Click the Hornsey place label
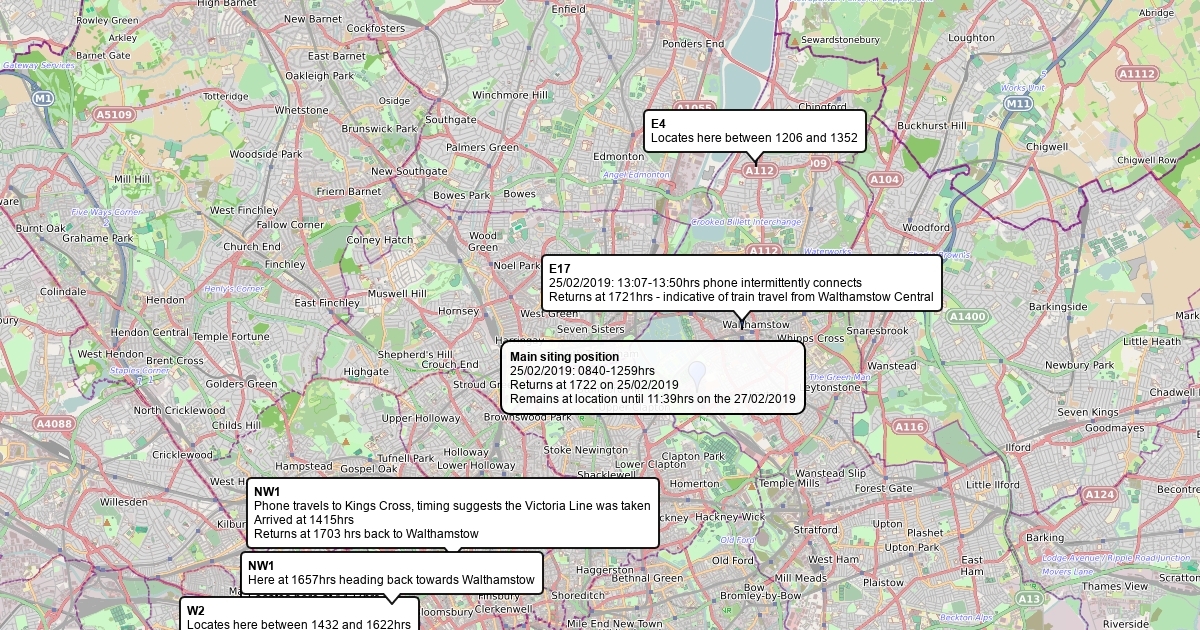 459,311
